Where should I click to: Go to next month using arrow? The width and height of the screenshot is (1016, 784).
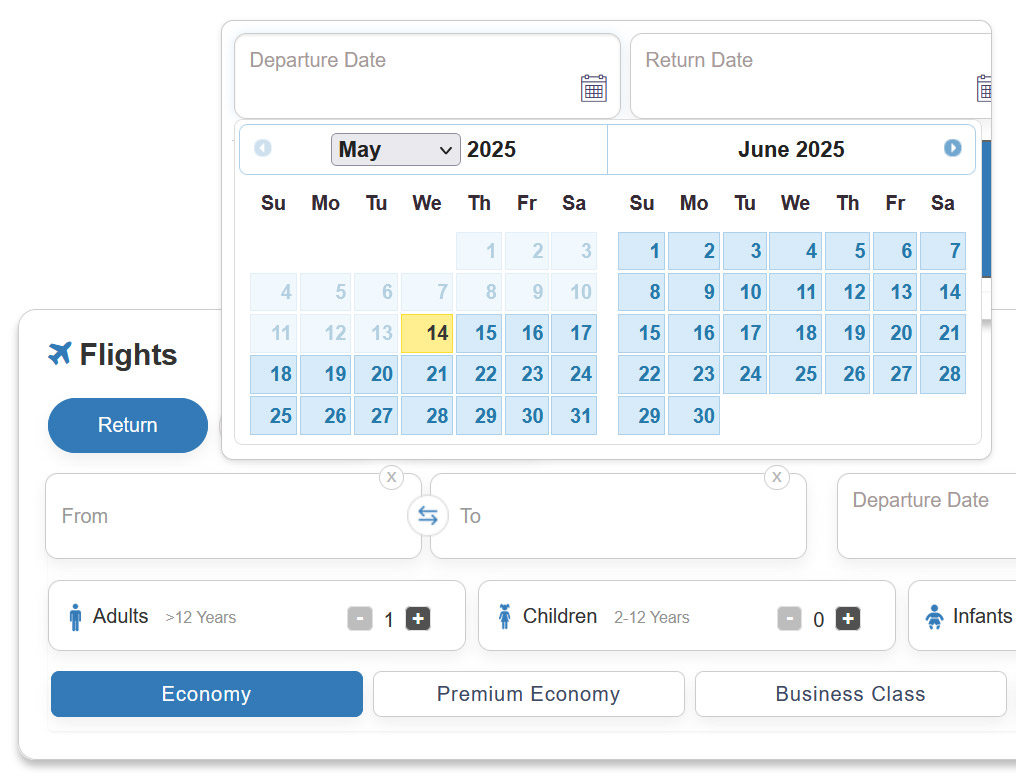[x=952, y=148]
